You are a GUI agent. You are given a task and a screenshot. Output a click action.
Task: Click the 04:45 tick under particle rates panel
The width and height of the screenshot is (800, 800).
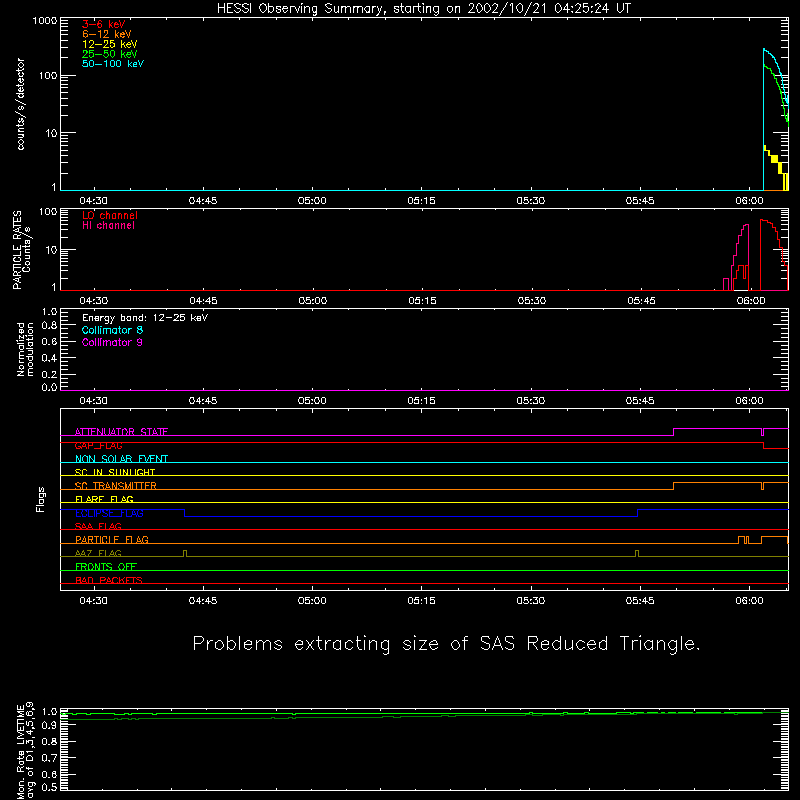(x=203, y=301)
